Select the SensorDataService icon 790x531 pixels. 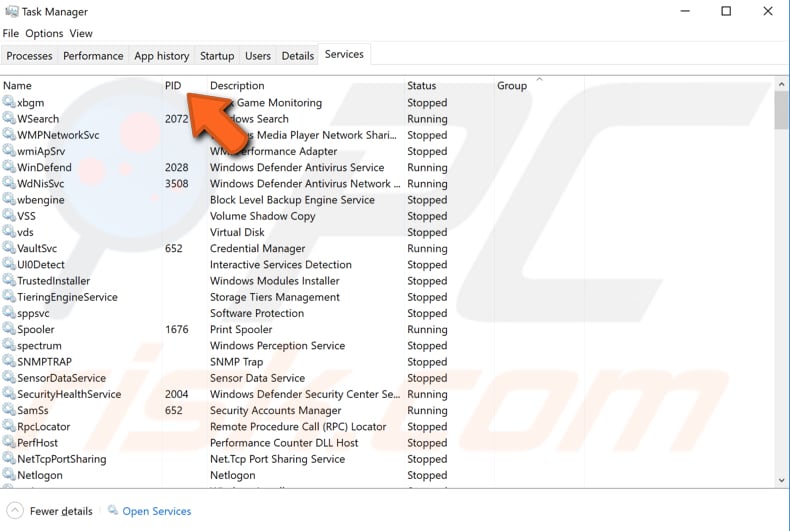tap(9, 377)
